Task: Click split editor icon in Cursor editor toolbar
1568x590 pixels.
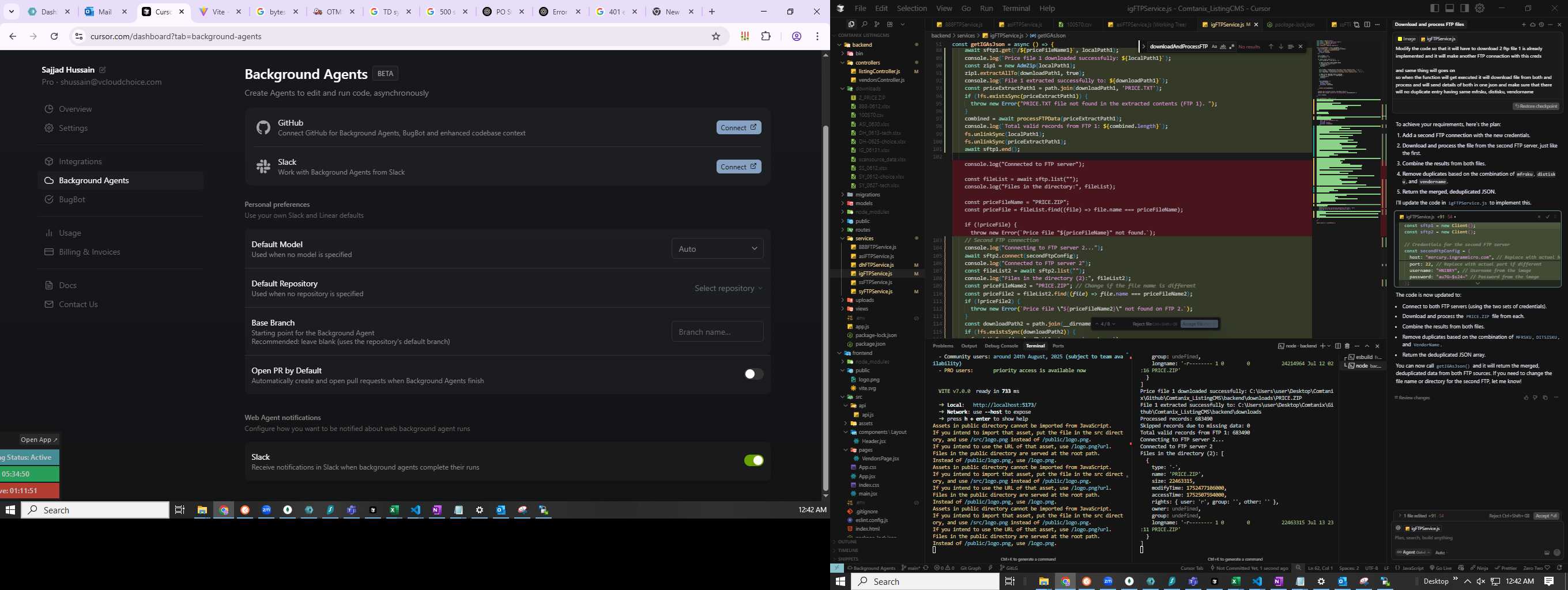Action: (x=1367, y=24)
